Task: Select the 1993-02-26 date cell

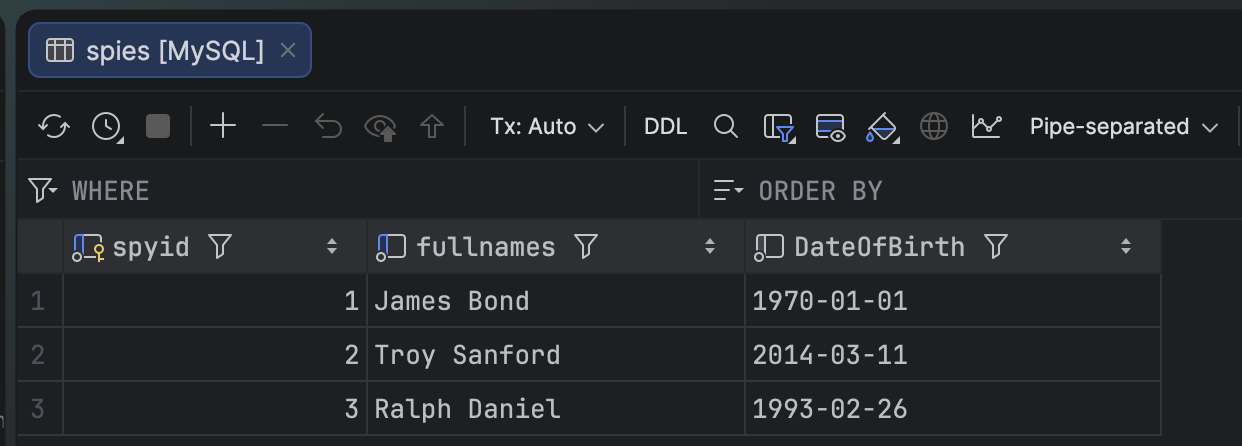Action: click(953, 409)
